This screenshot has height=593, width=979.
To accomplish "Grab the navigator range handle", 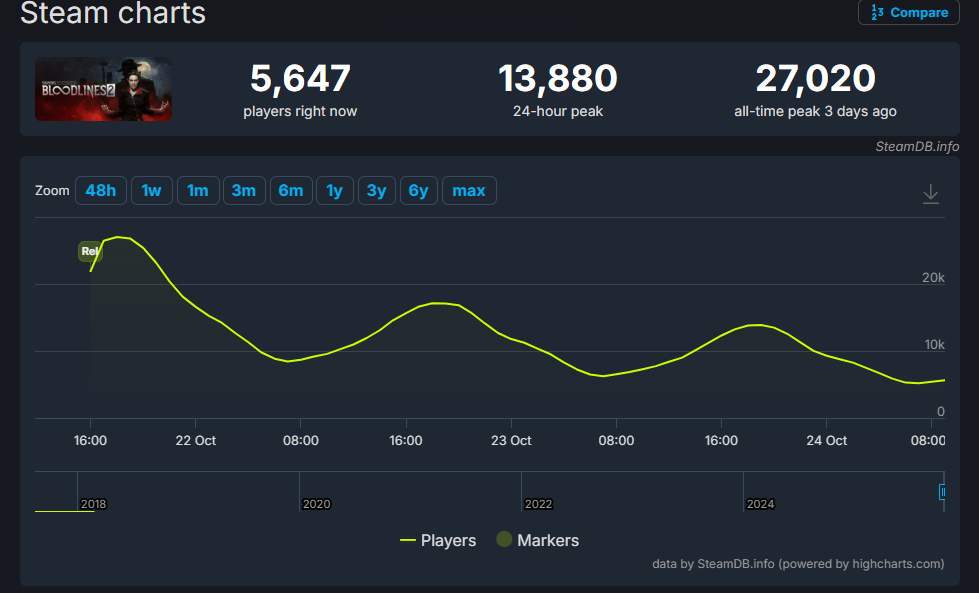I will (942, 492).
